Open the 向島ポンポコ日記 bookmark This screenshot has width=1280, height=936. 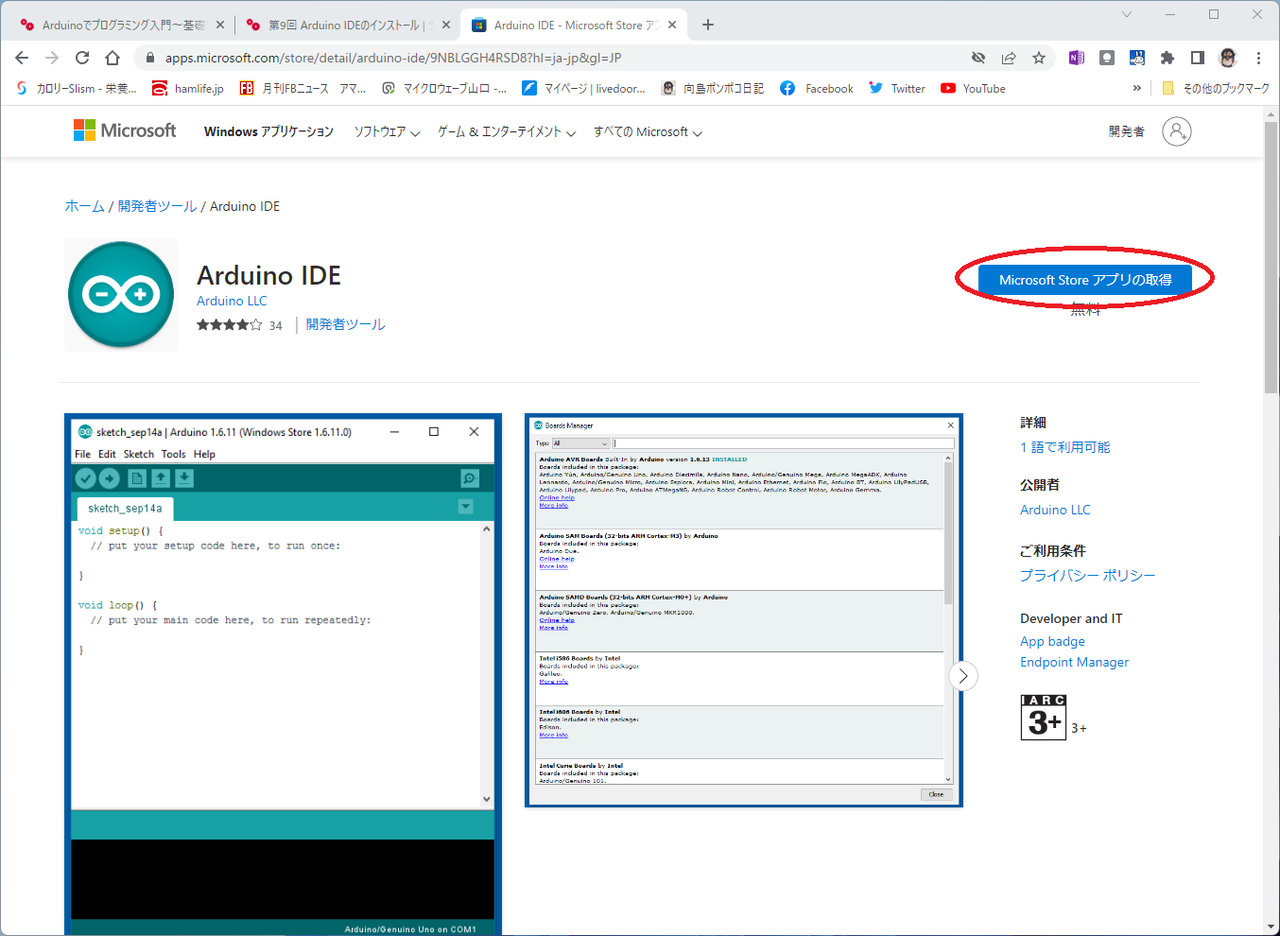(712, 88)
